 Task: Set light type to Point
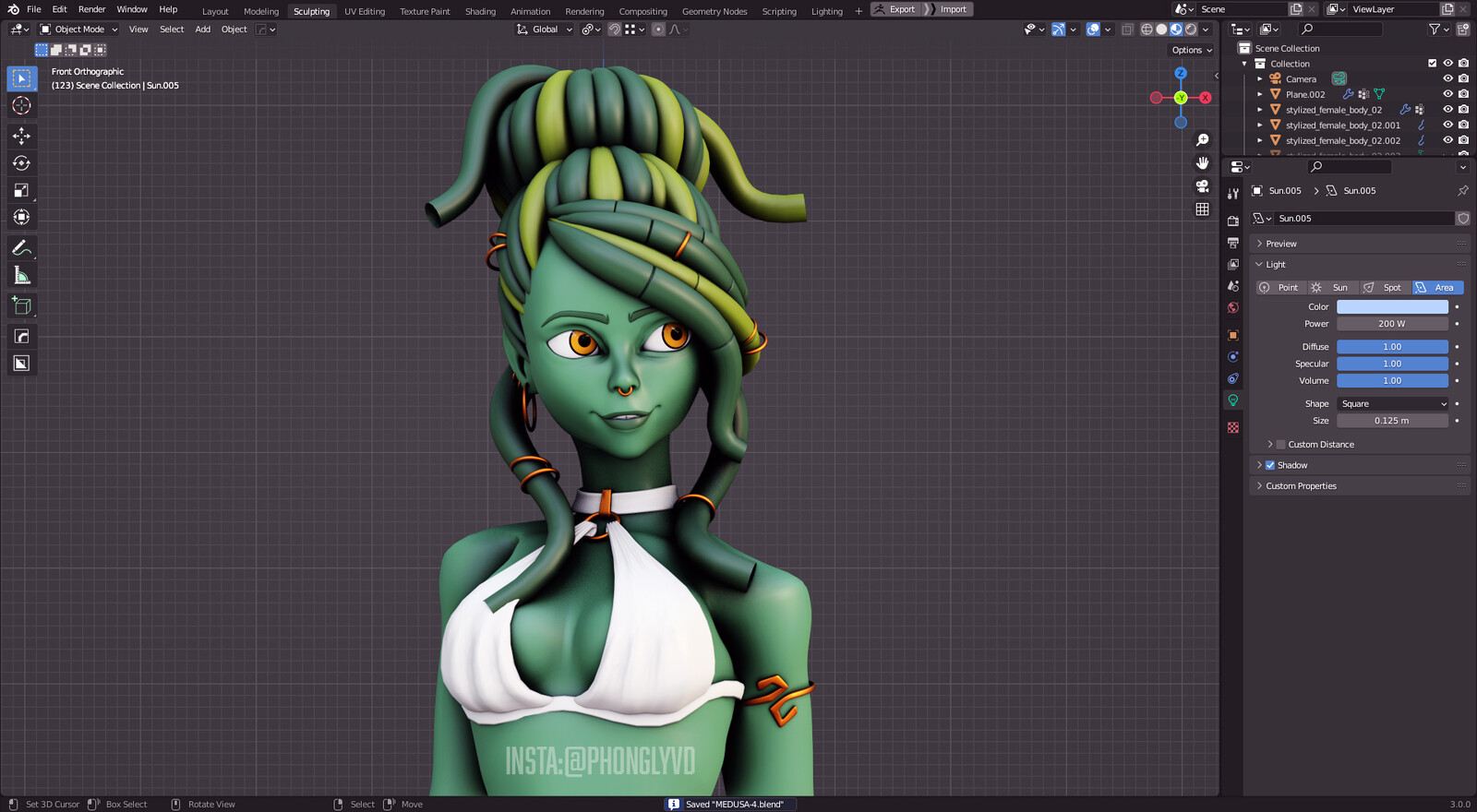tap(1280, 288)
